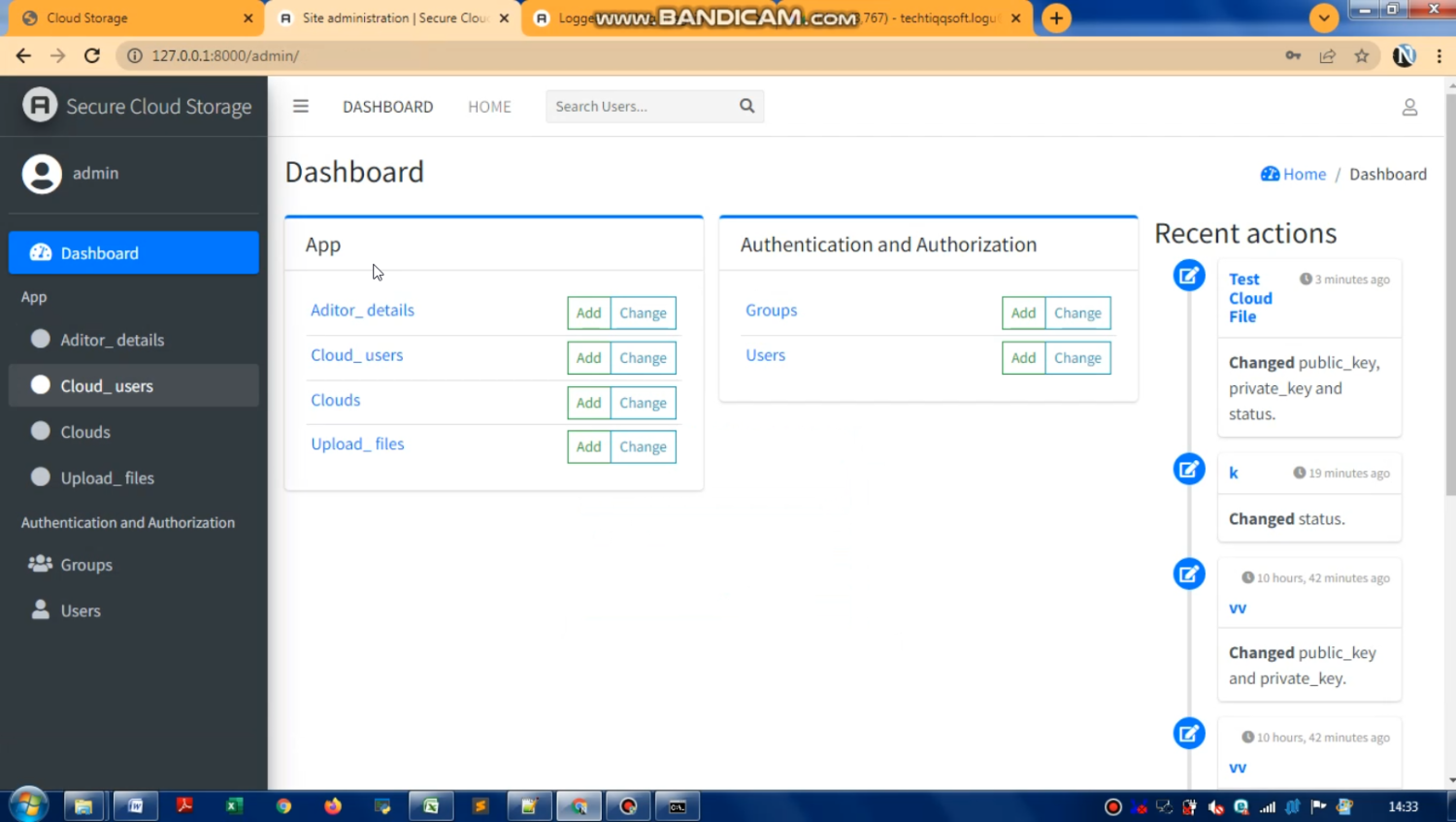This screenshot has height=822, width=1456.
Task: Open Users in the sidebar
Action: coord(81,610)
